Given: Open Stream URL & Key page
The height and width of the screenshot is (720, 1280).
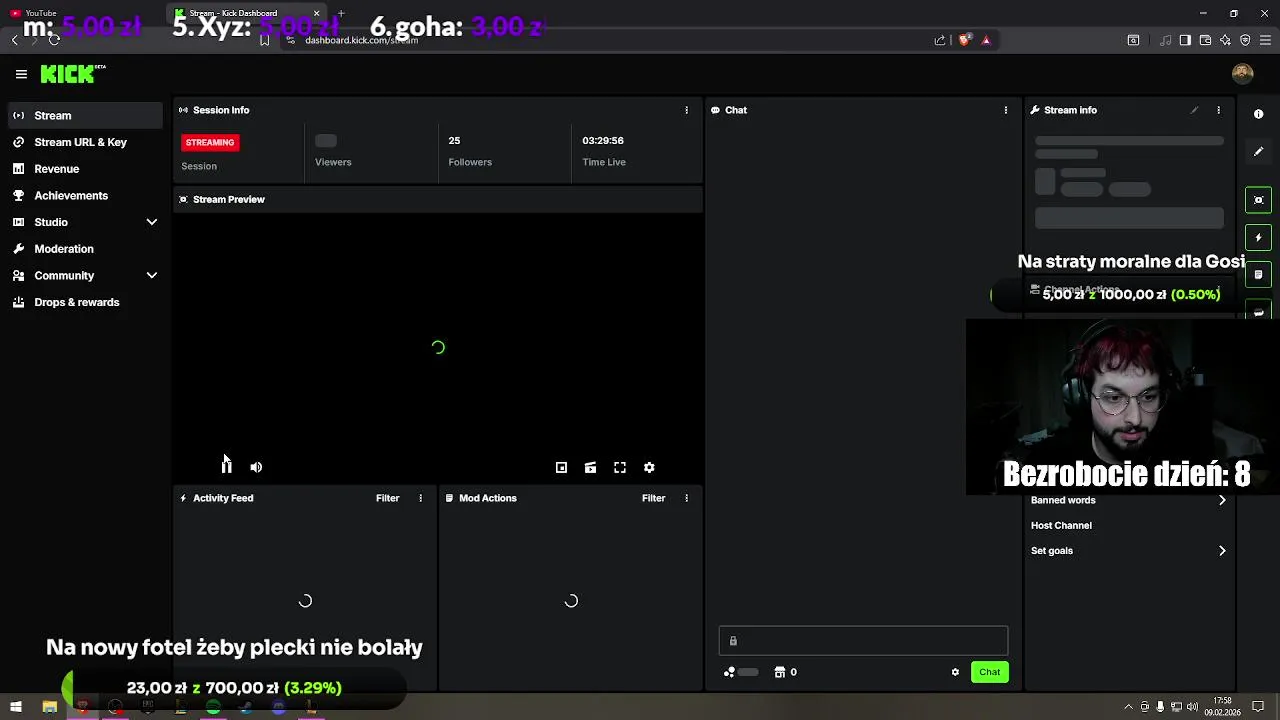Looking at the screenshot, I should coord(85,142).
